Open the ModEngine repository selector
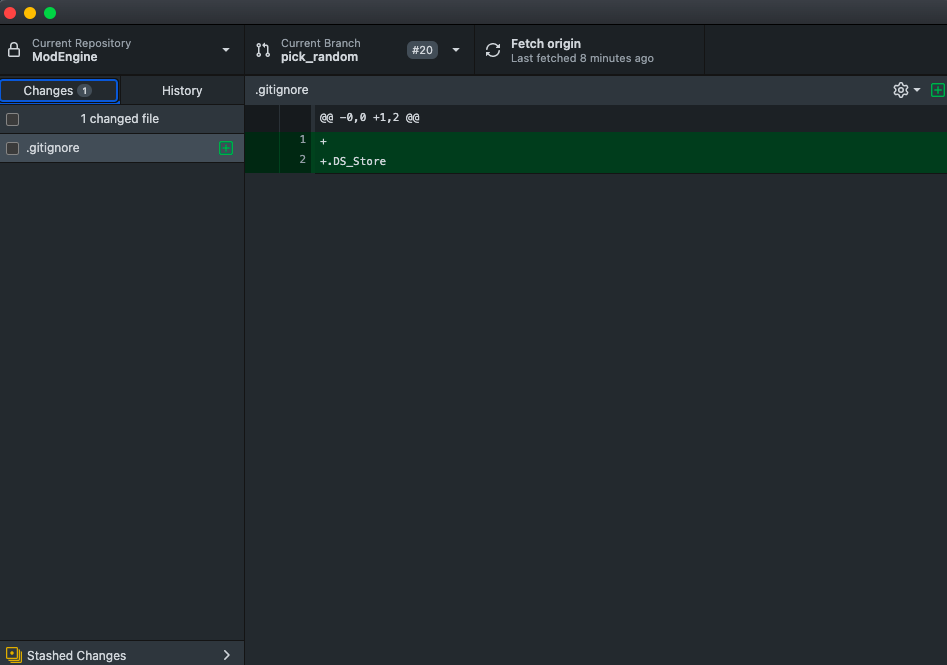This screenshot has height=665, width=947. coord(122,50)
